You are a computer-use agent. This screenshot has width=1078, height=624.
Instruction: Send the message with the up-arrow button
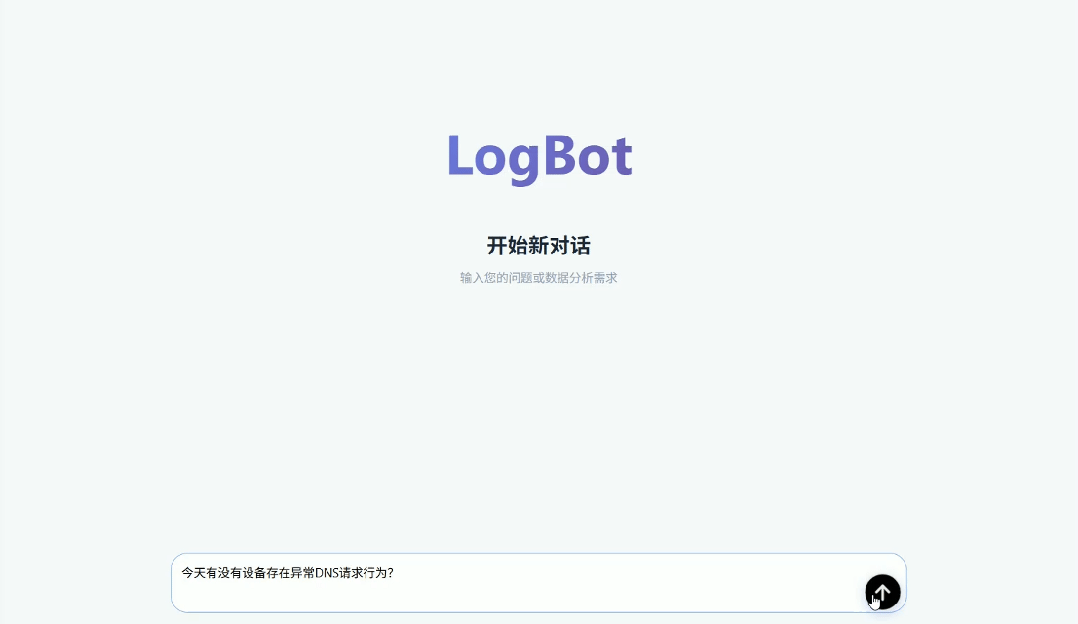pyautogui.click(x=883, y=592)
